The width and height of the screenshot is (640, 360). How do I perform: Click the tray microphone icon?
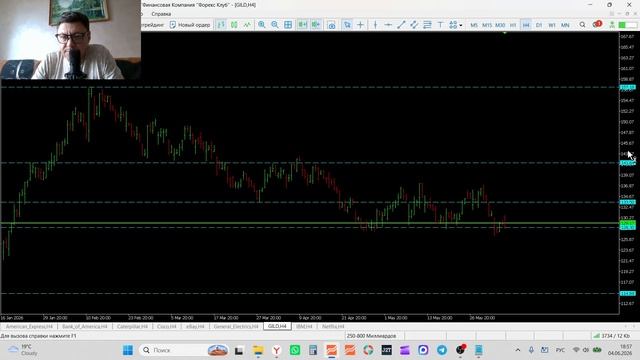(531, 350)
